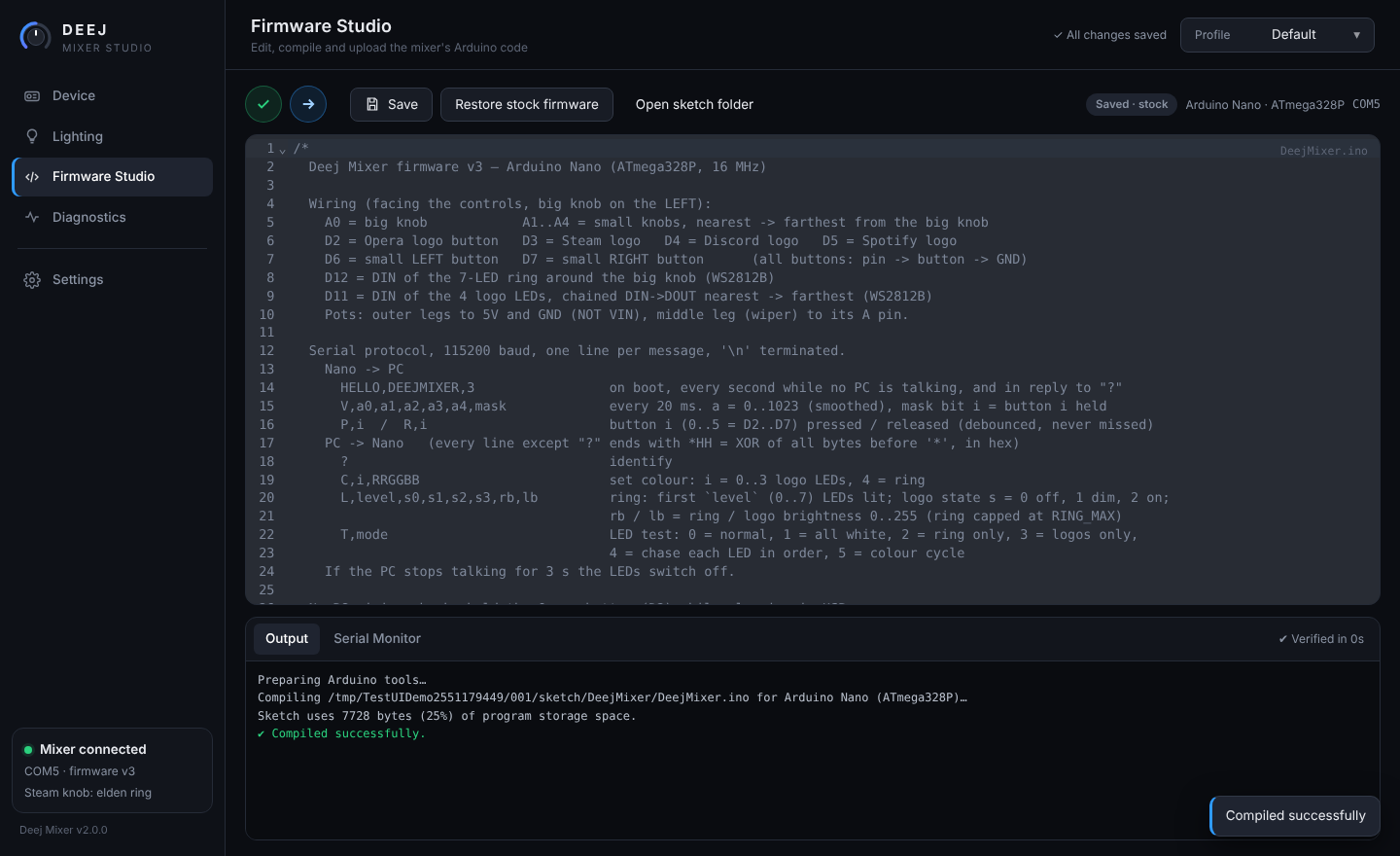The height and width of the screenshot is (856, 1400).
Task: Click the Settings gear icon
Action: tap(32, 280)
